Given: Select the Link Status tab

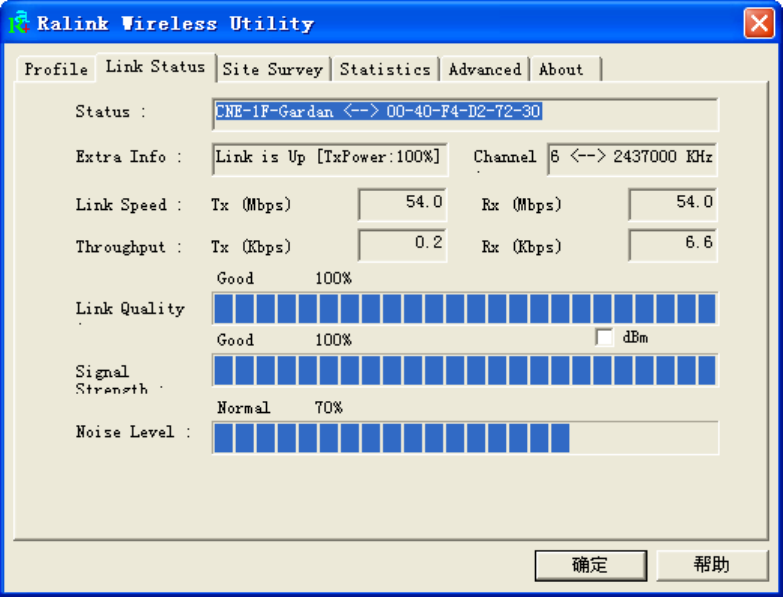Looking at the screenshot, I should (156, 67).
